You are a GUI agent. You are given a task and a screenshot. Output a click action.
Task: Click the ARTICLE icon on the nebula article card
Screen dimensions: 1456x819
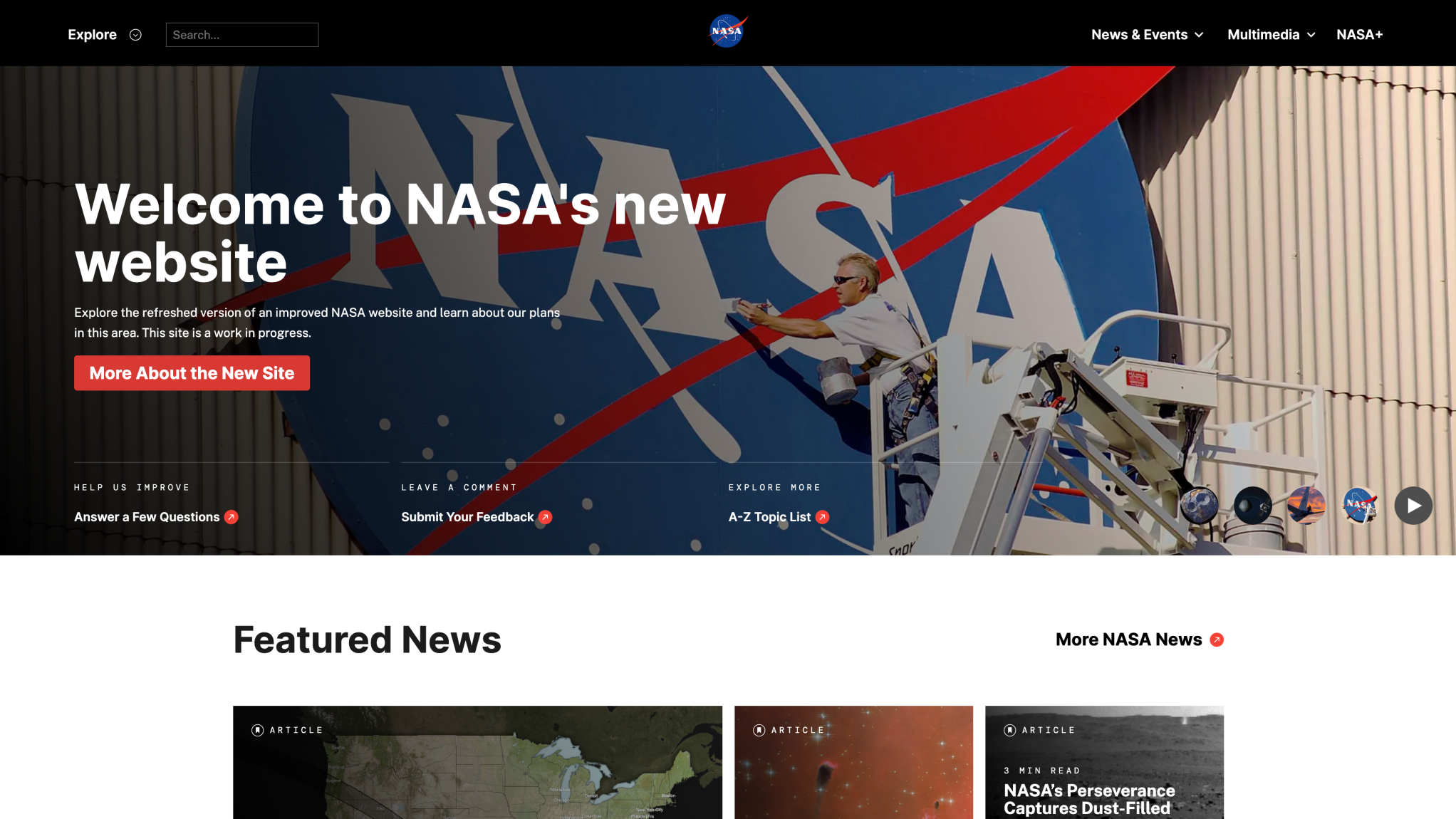(x=759, y=729)
